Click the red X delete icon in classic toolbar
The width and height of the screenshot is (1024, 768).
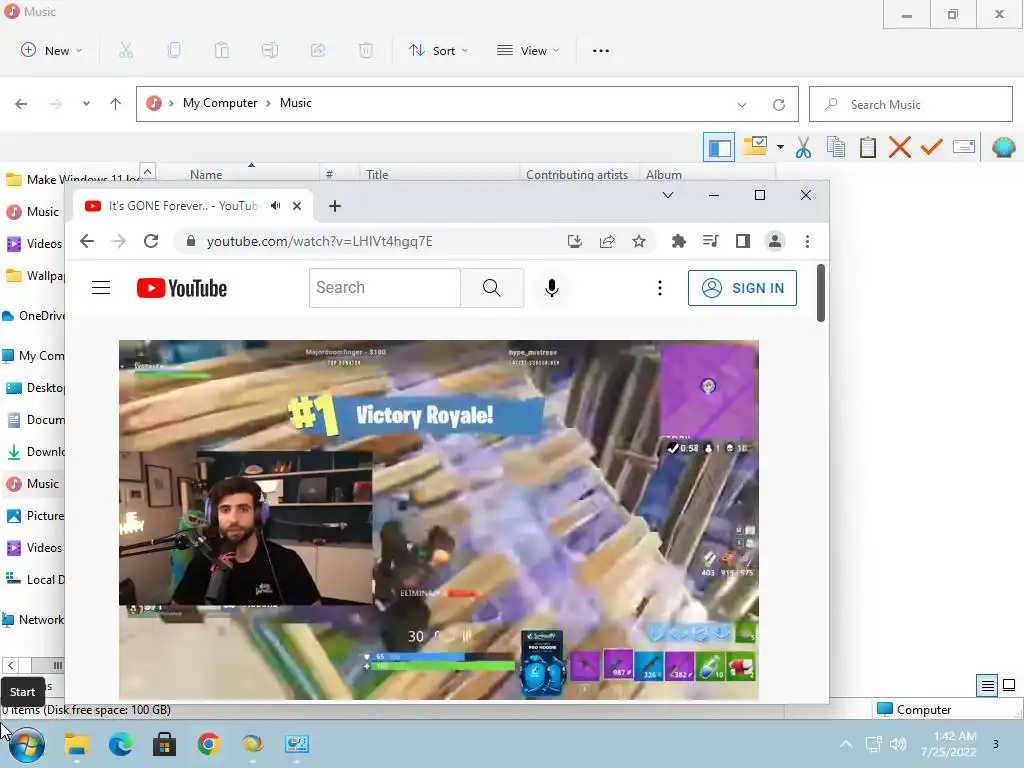899,148
